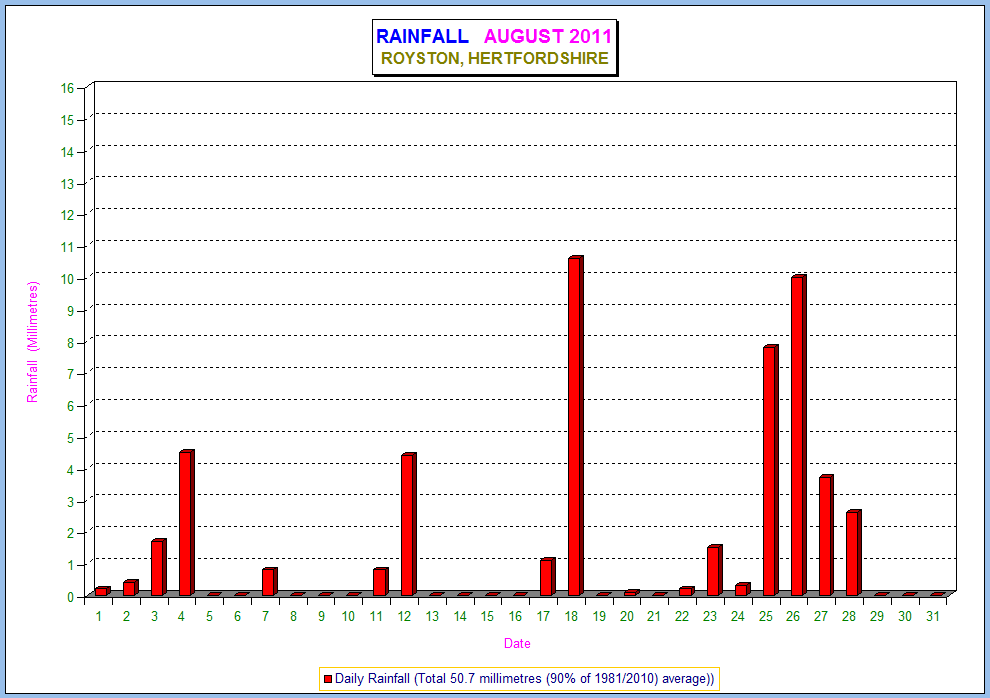
Task: Click the small bar for date 24
Action: tap(742, 589)
